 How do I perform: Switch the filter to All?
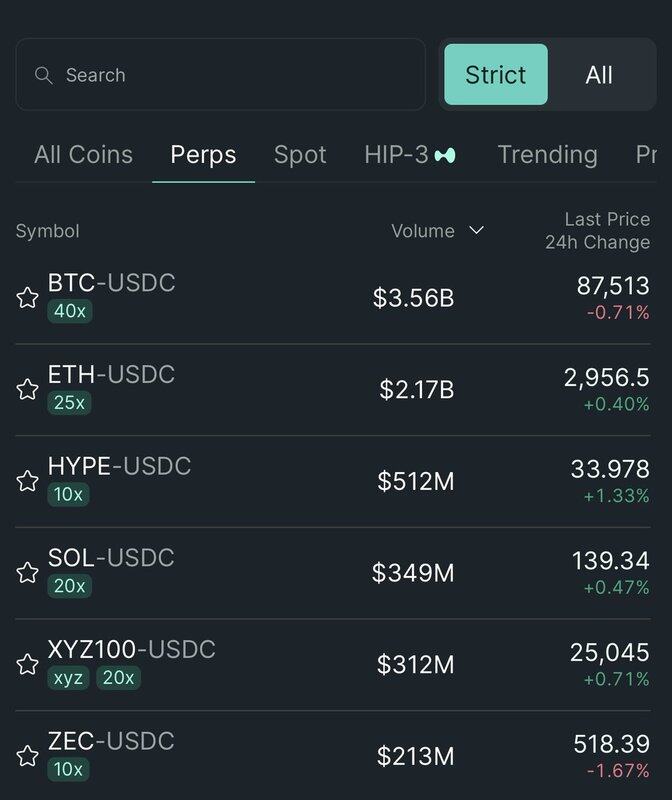point(599,75)
